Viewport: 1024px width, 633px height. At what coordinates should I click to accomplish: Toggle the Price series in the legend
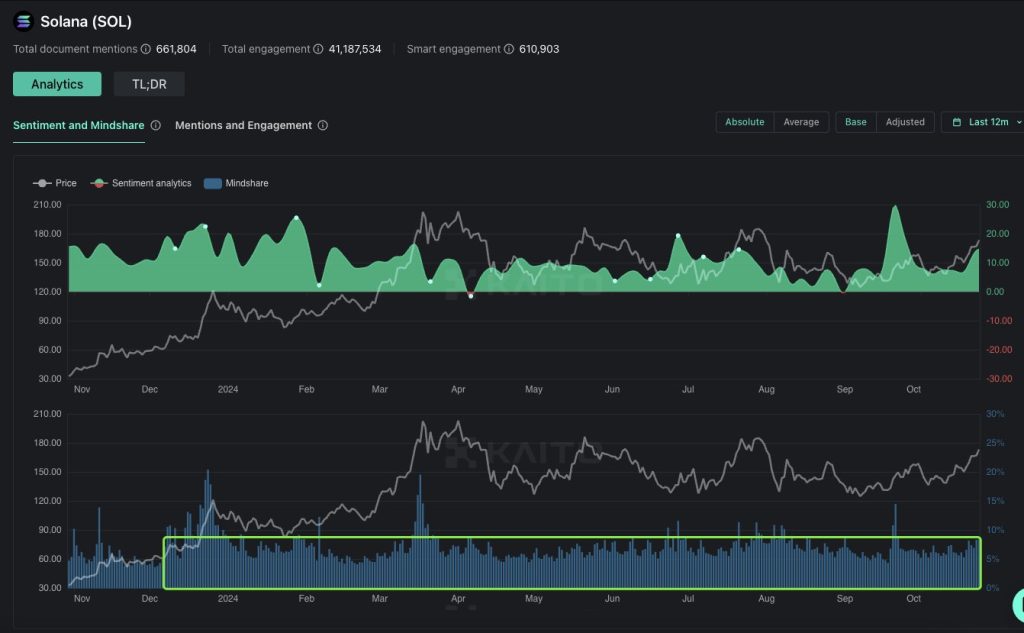click(x=55, y=184)
